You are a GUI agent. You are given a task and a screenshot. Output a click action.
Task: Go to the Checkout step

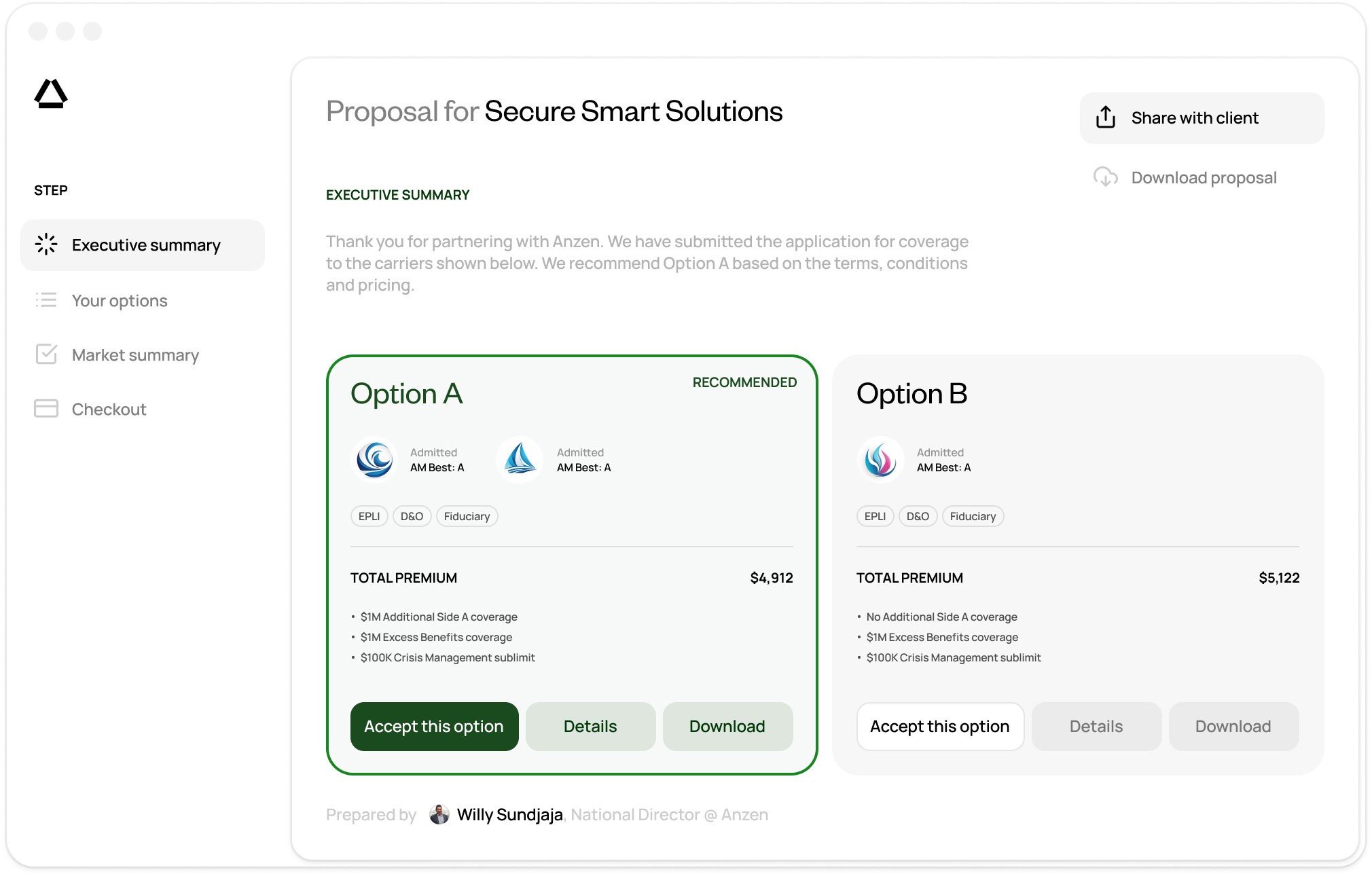pos(109,409)
